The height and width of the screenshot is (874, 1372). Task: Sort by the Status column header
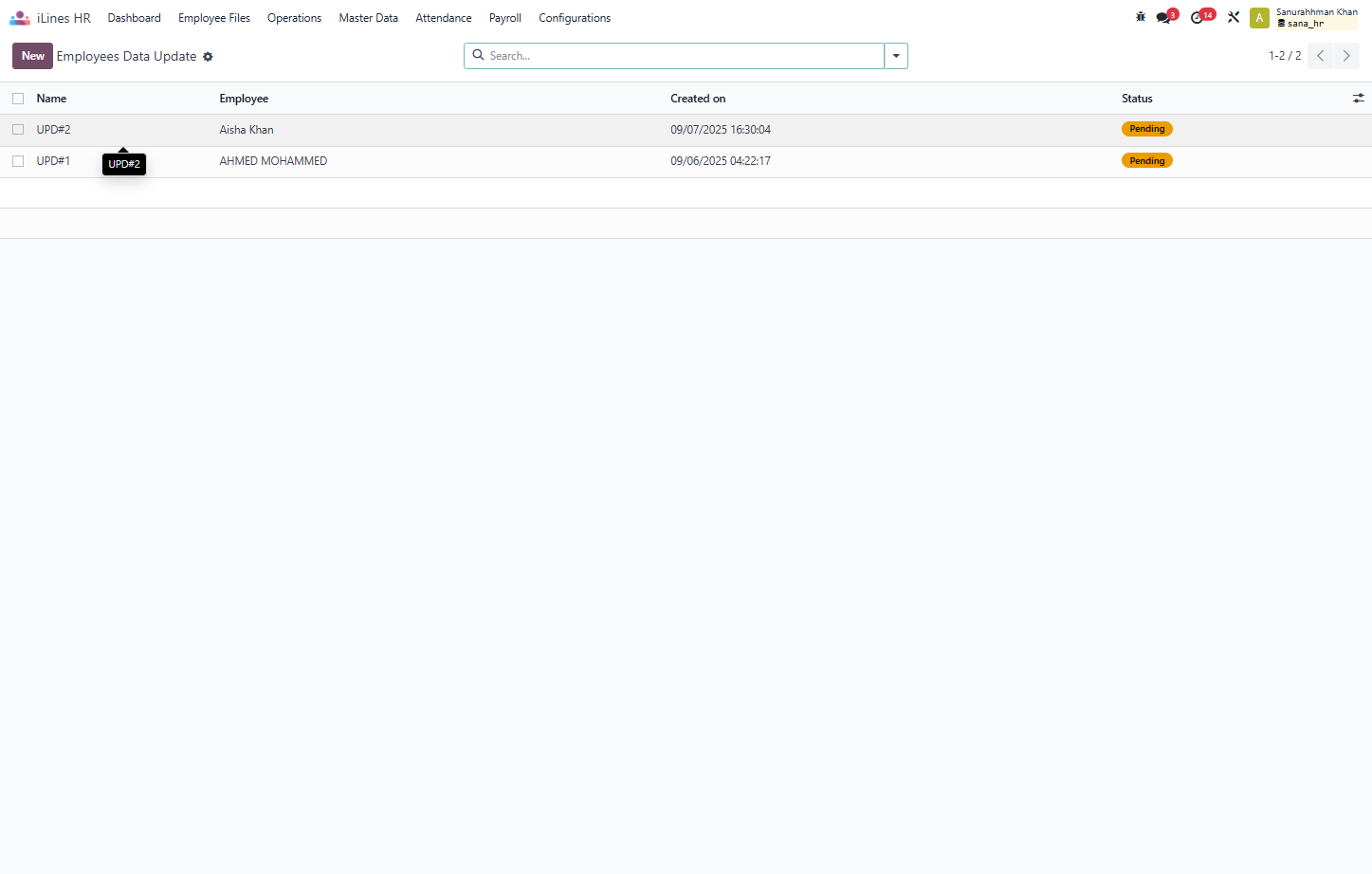(1137, 99)
